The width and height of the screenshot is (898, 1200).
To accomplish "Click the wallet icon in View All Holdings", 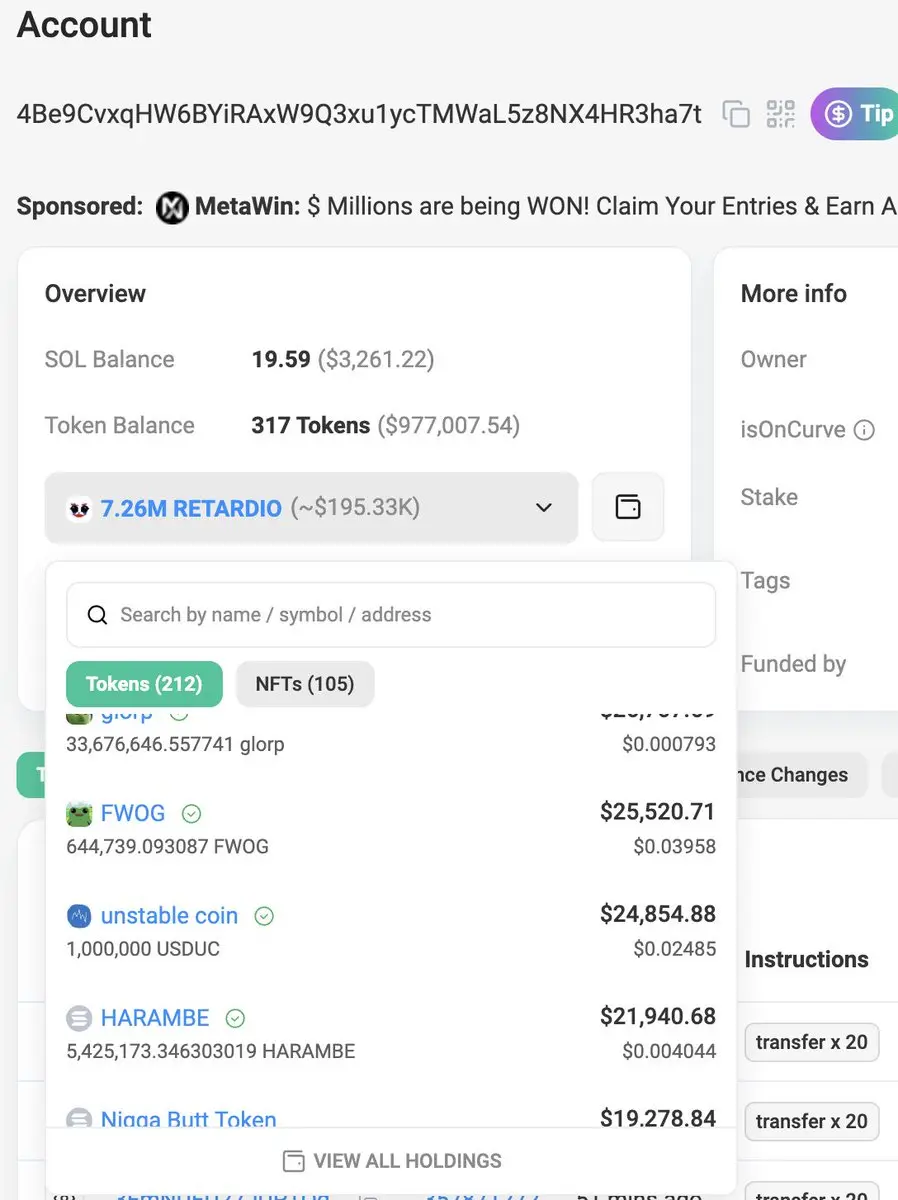I will (294, 1161).
